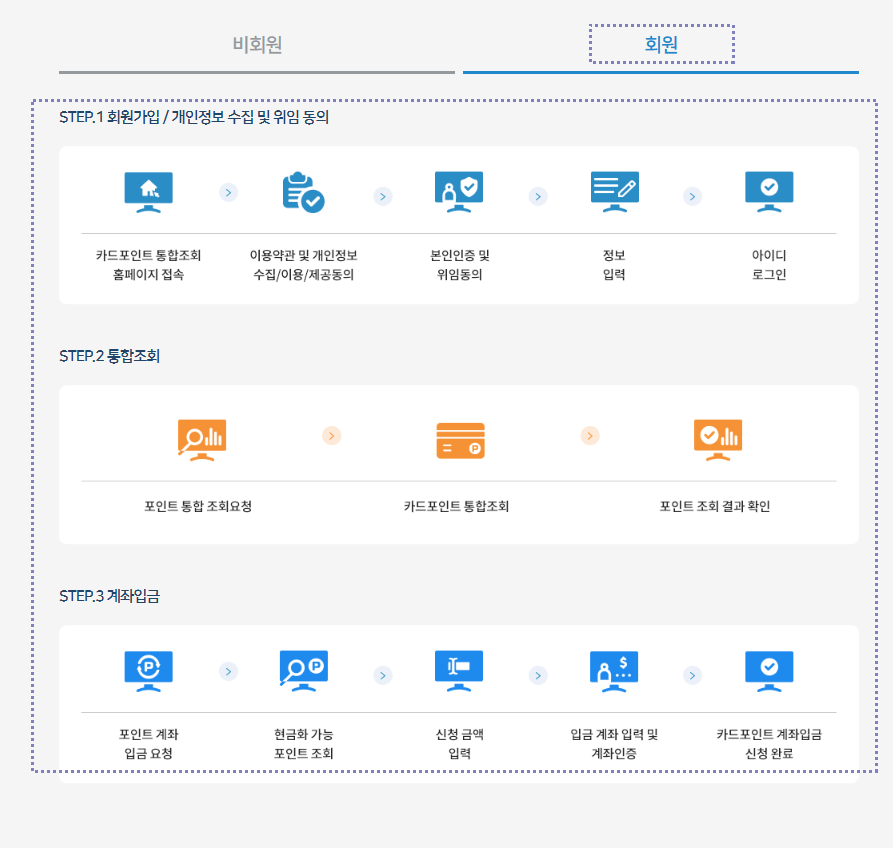Click the identity verification shield icon
This screenshot has height=848, width=893.
click(x=459, y=192)
